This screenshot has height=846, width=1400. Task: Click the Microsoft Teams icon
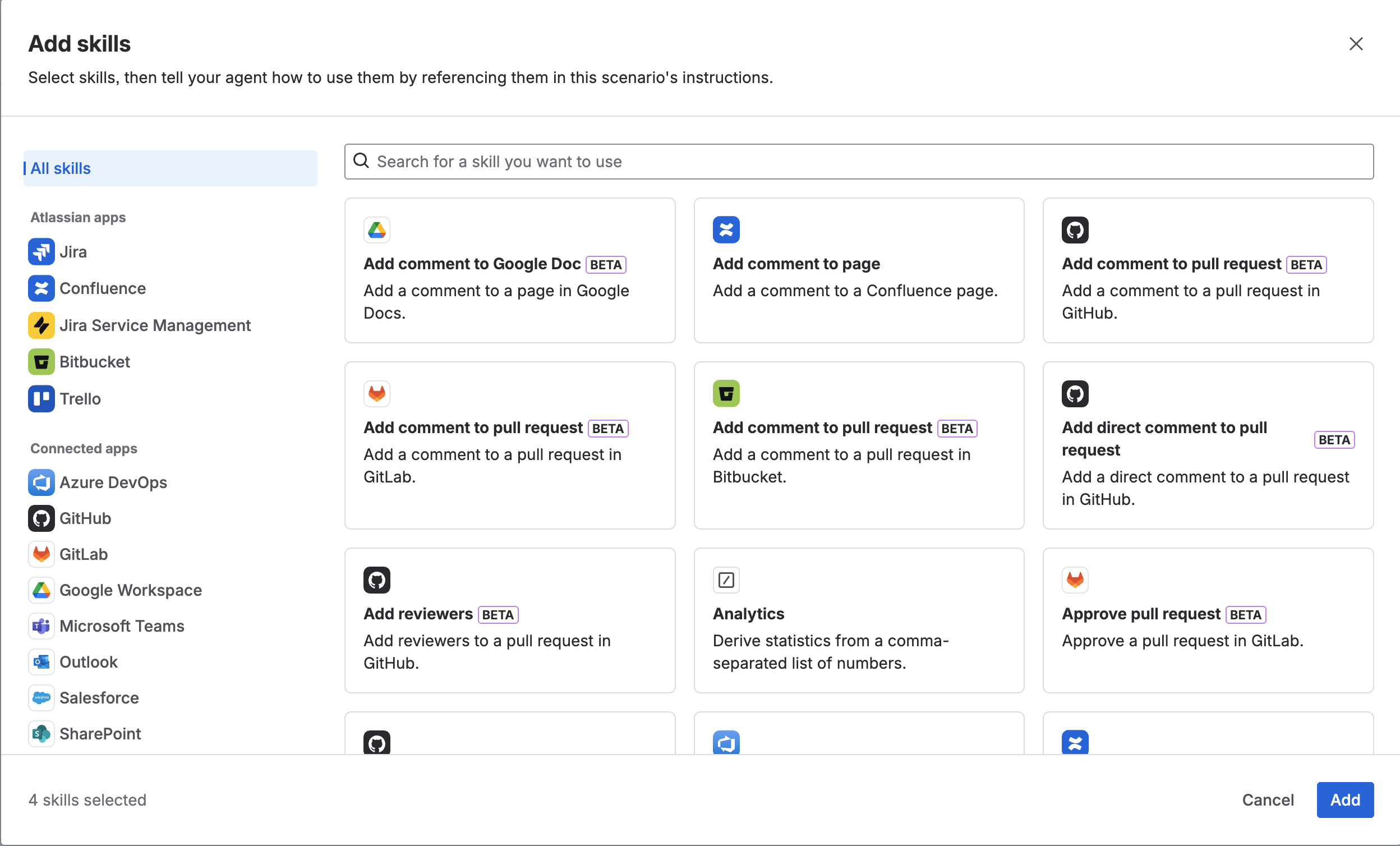(41, 626)
